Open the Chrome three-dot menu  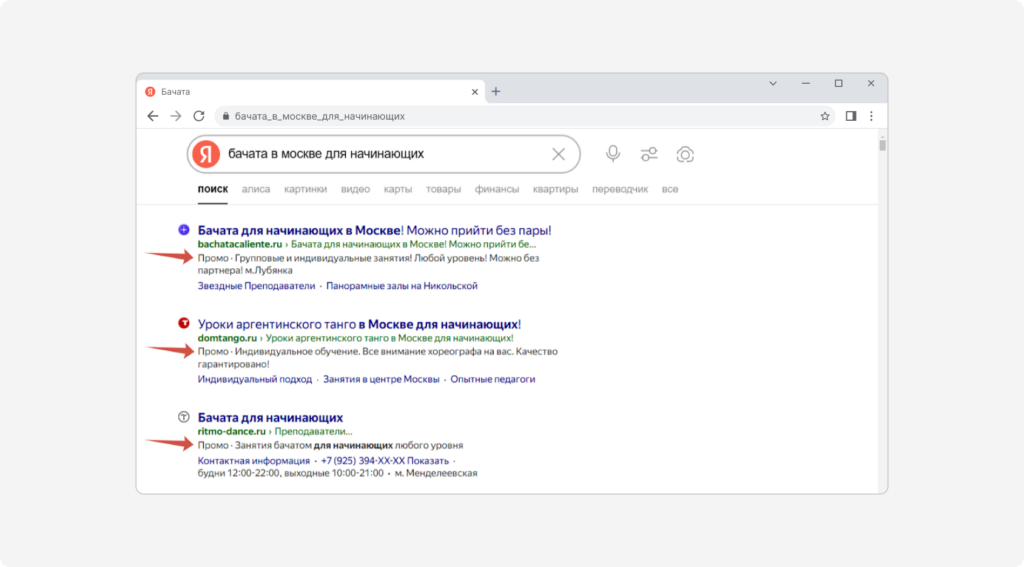point(871,116)
